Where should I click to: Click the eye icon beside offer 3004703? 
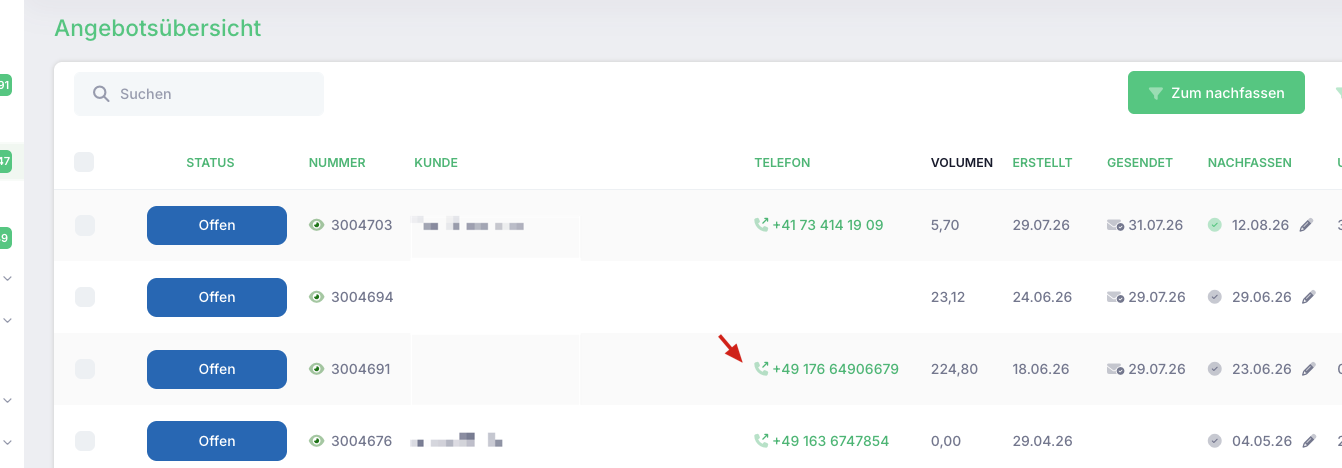[x=317, y=226]
